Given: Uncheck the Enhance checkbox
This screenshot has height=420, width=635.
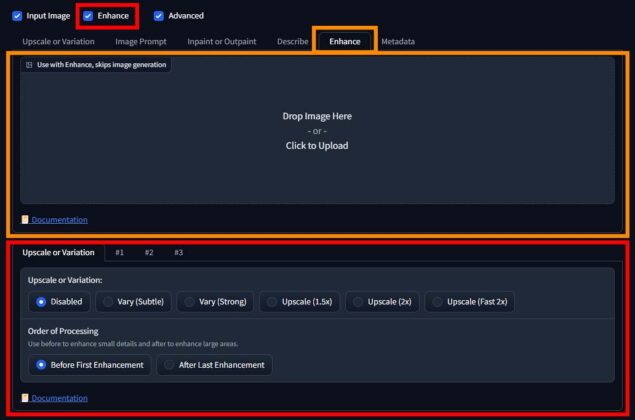Looking at the screenshot, I should [x=88, y=16].
